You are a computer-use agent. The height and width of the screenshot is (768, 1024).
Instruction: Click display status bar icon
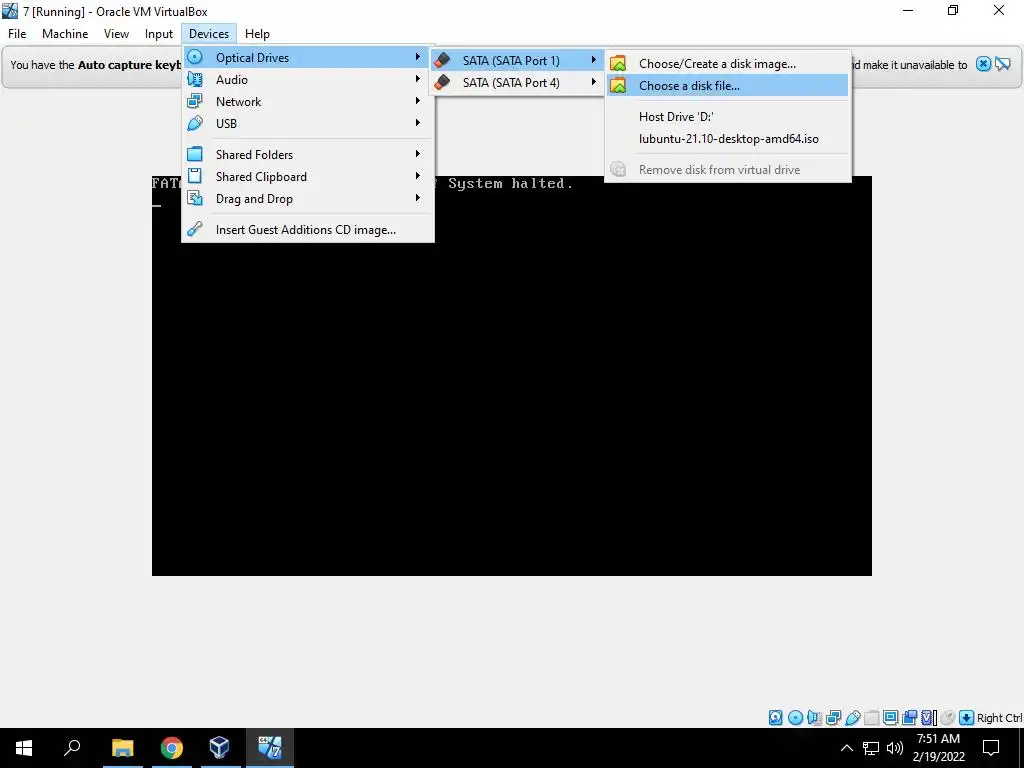click(x=890, y=718)
